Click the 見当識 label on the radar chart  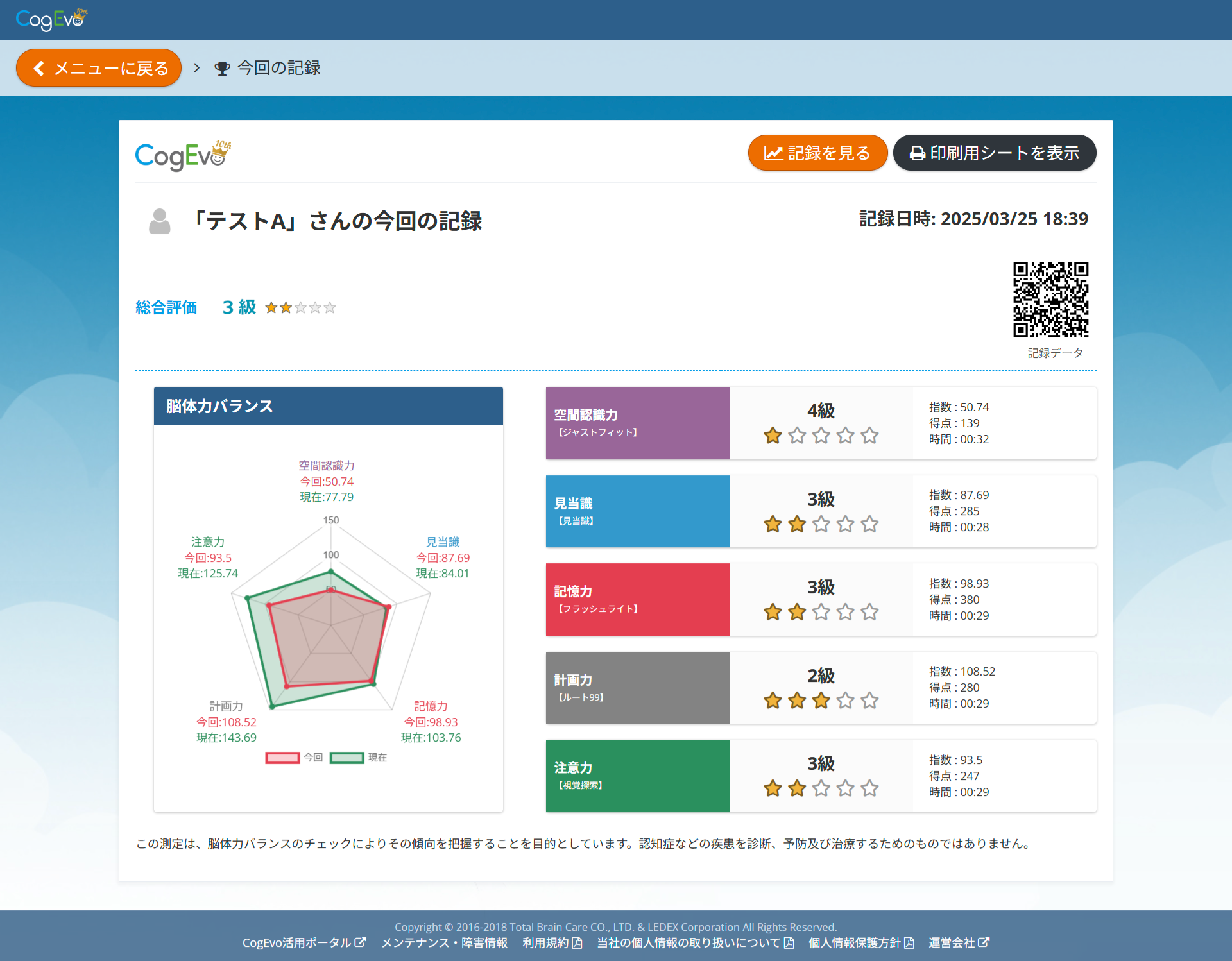[443, 542]
